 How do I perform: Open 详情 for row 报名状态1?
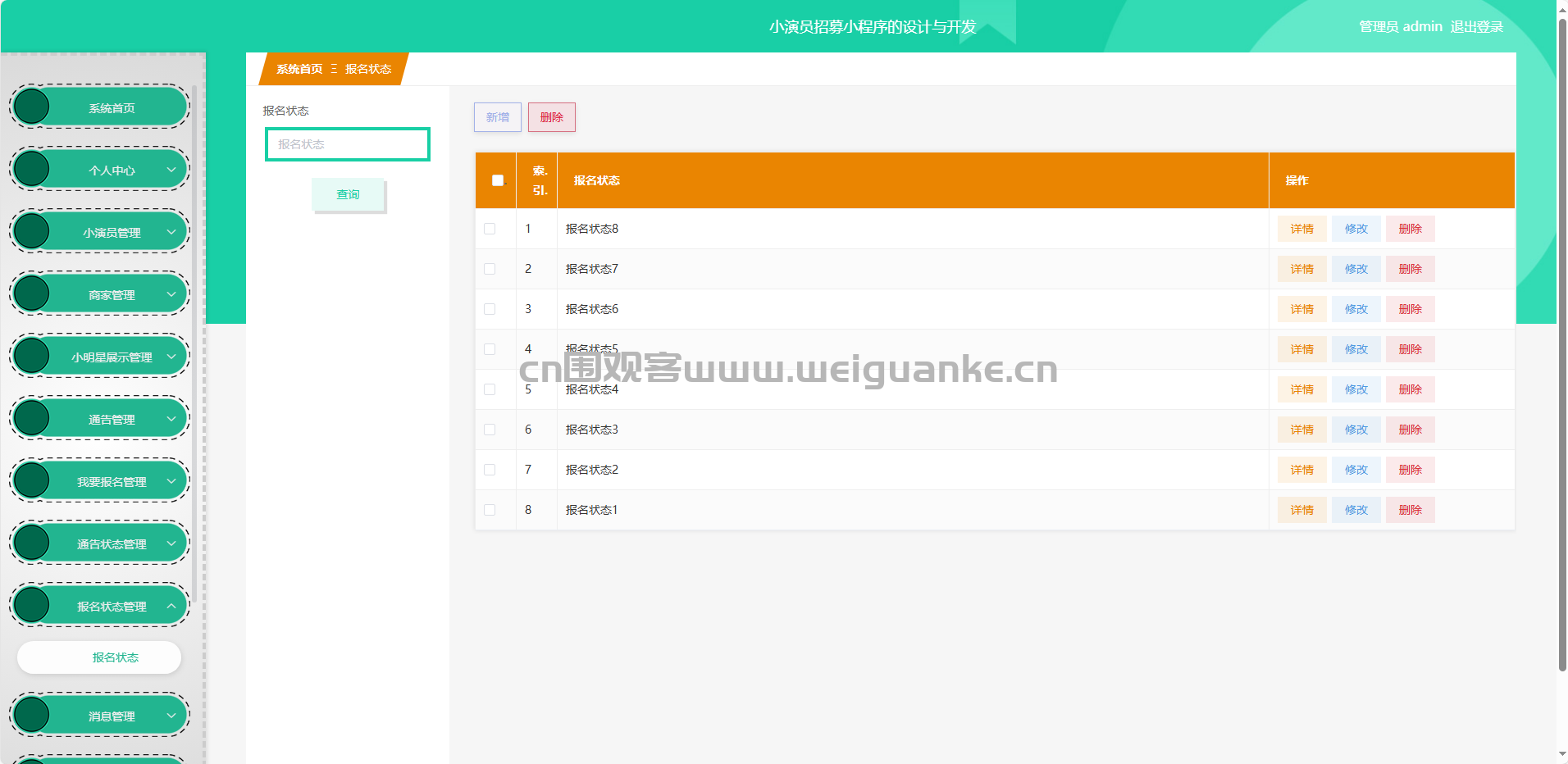coord(1302,510)
